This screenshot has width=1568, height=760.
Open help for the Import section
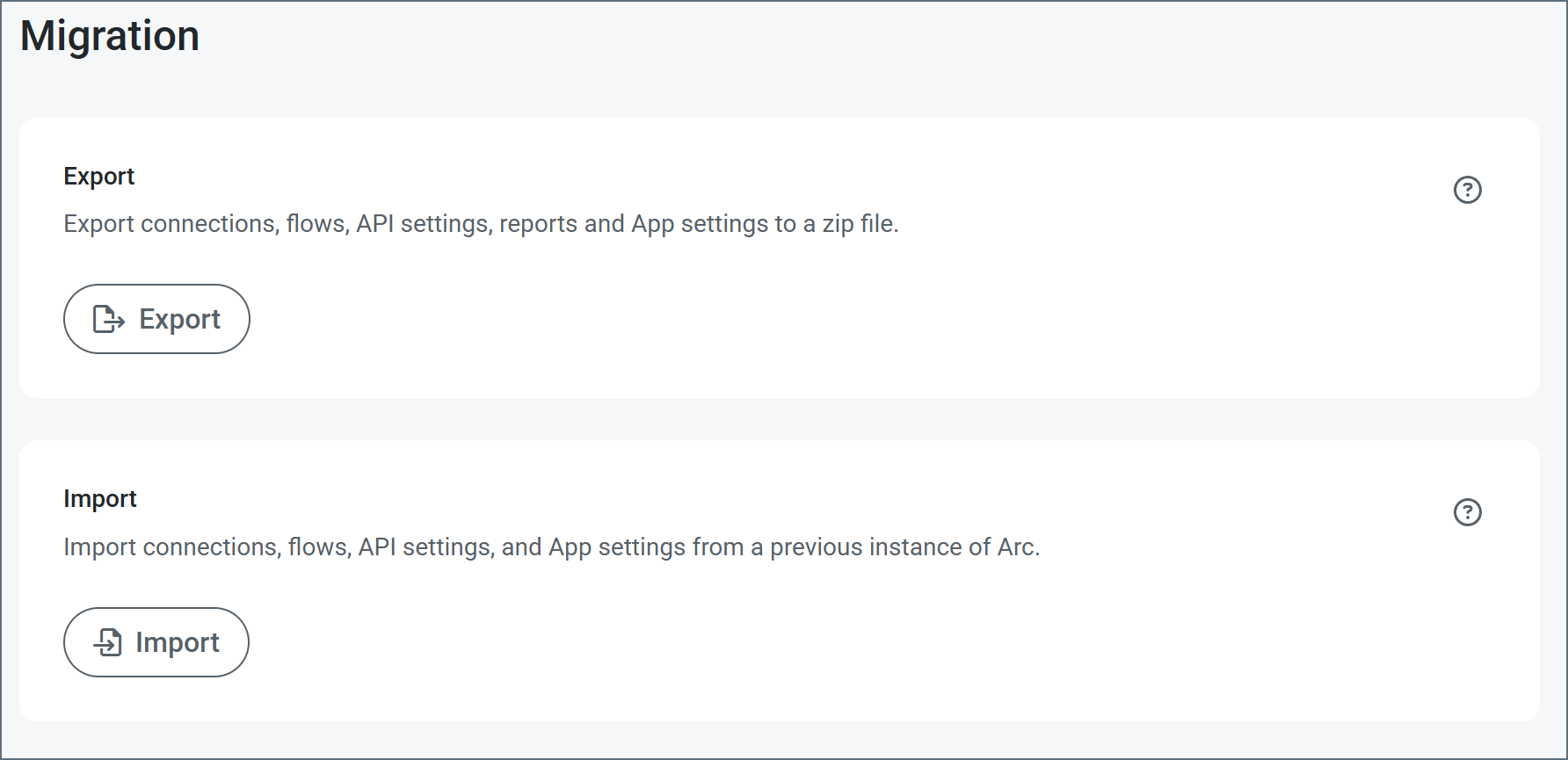point(1467,512)
